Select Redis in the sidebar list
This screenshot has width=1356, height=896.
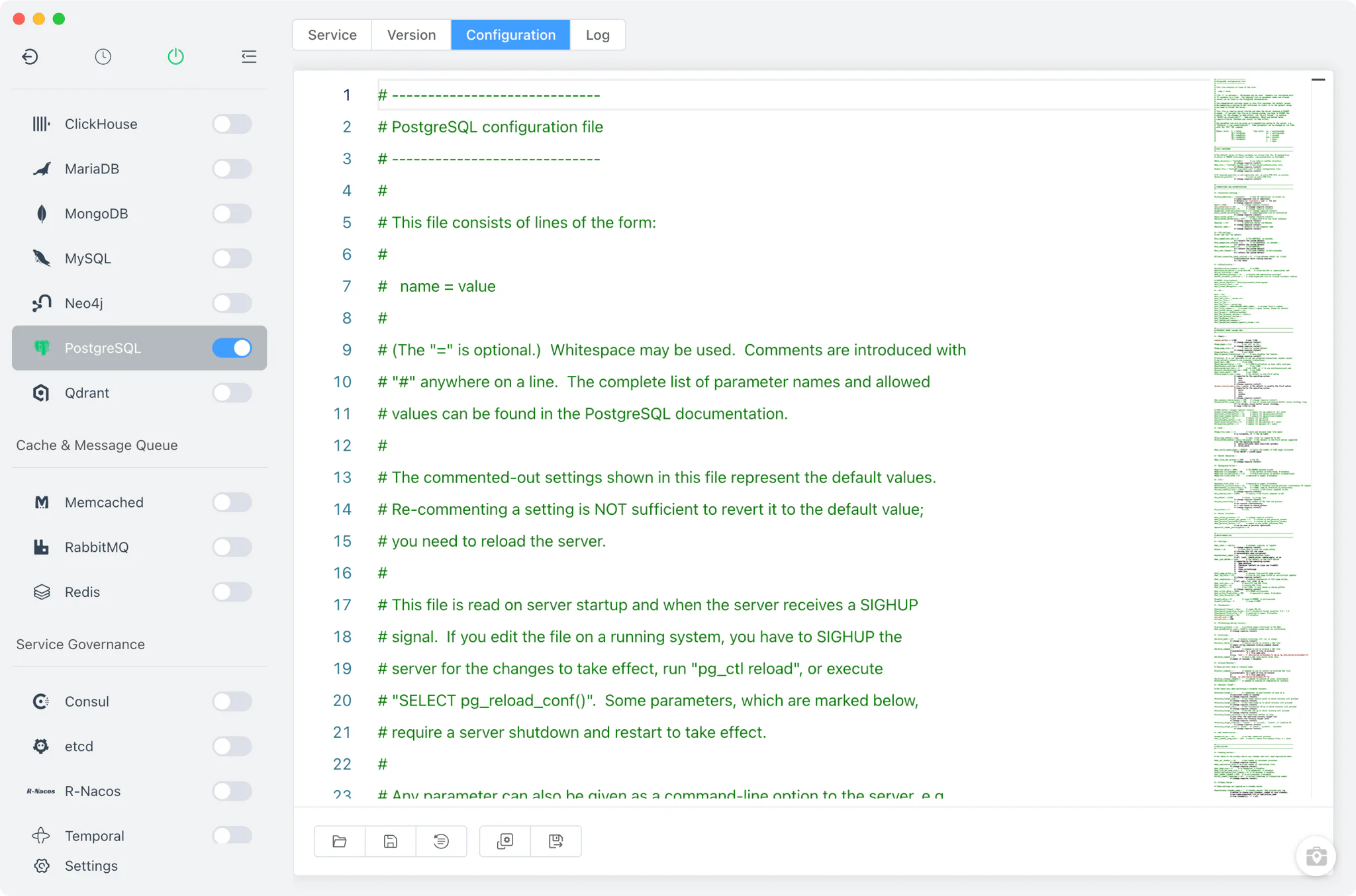139,592
